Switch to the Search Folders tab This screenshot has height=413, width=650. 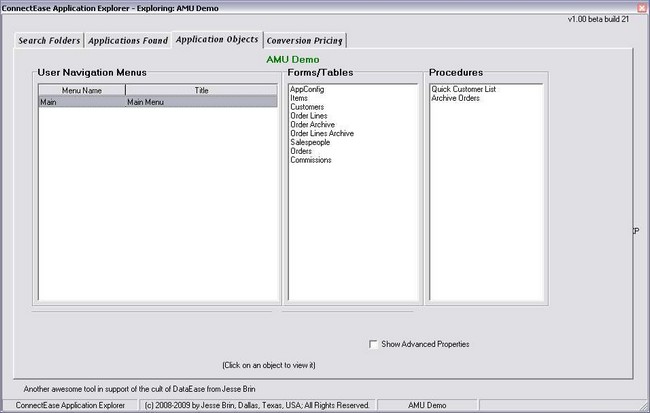(48, 41)
